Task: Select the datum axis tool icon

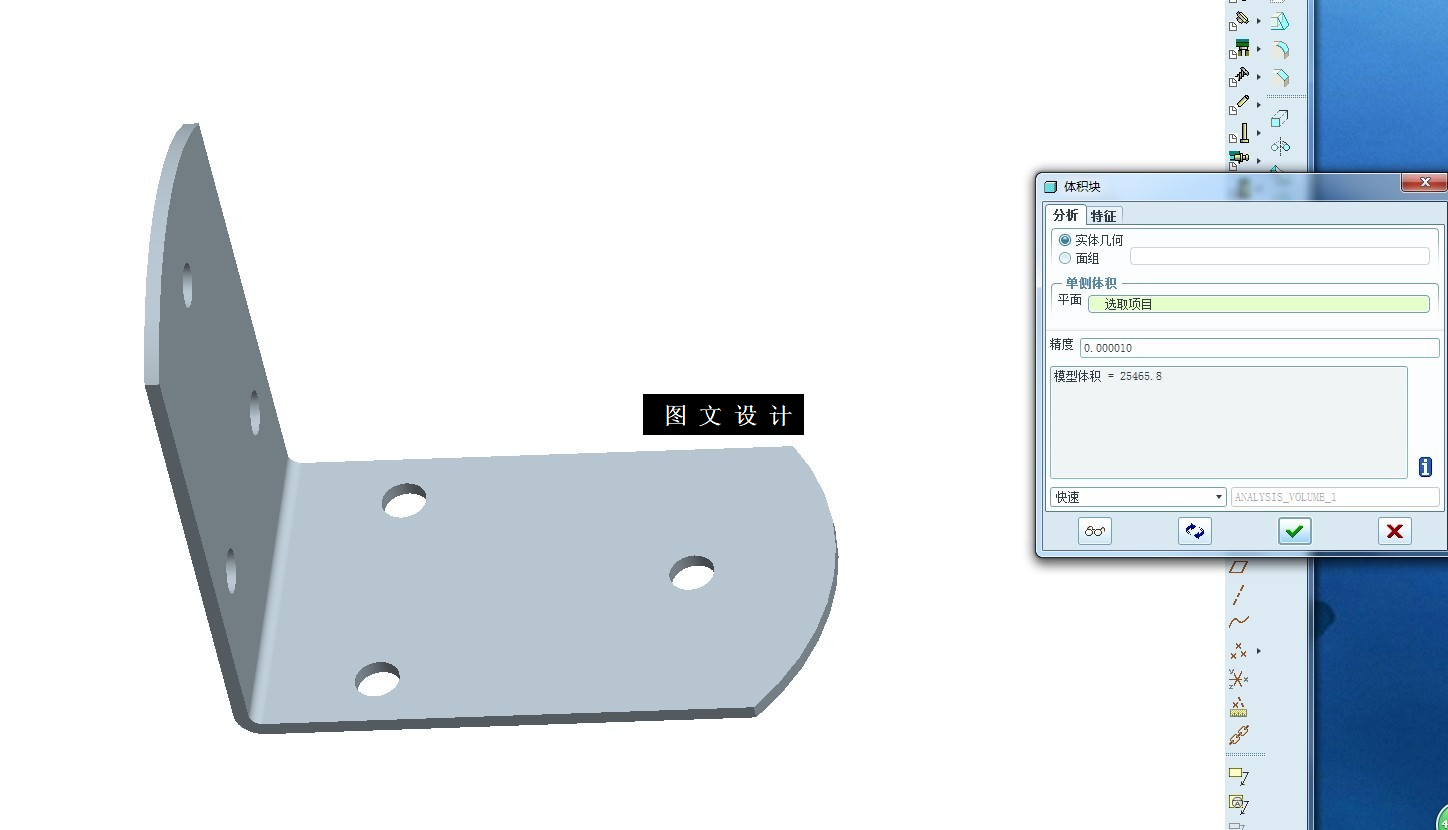Action: 1239,595
